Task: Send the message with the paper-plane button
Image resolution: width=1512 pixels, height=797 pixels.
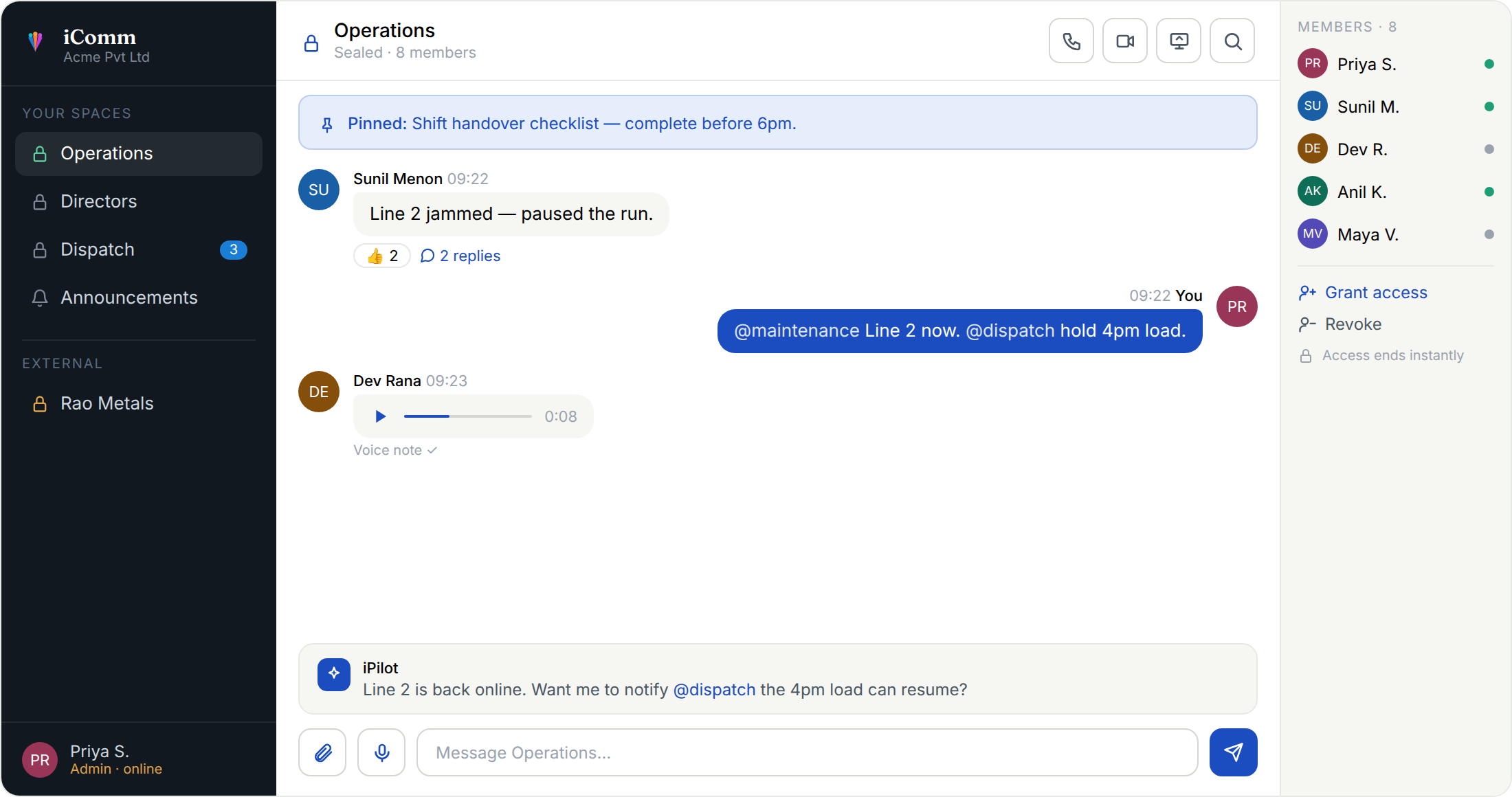Action: [1234, 752]
